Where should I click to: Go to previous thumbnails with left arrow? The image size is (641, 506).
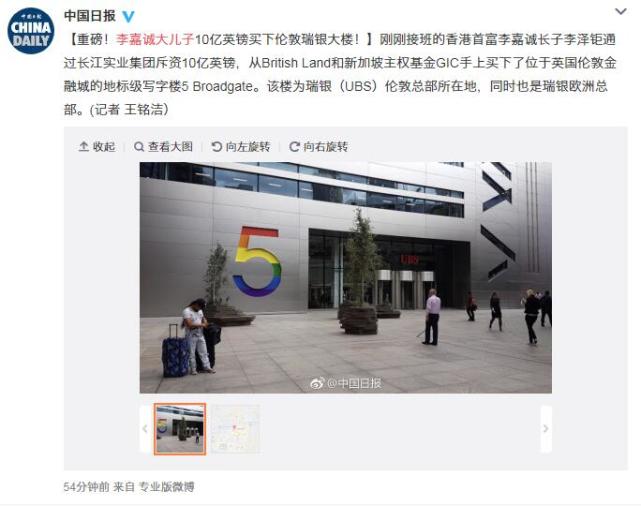(x=145, y=429)
